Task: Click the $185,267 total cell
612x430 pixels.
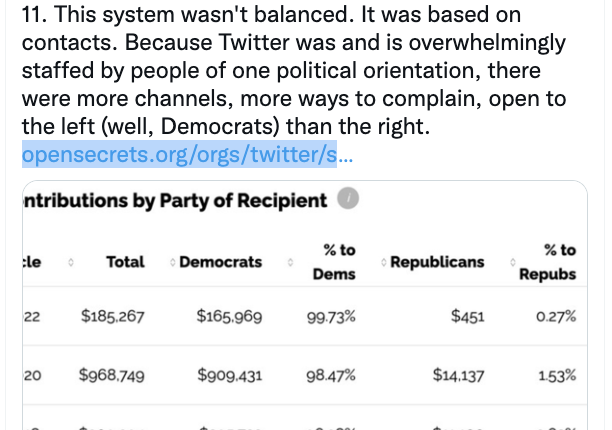Action: (x=112, y=316)
